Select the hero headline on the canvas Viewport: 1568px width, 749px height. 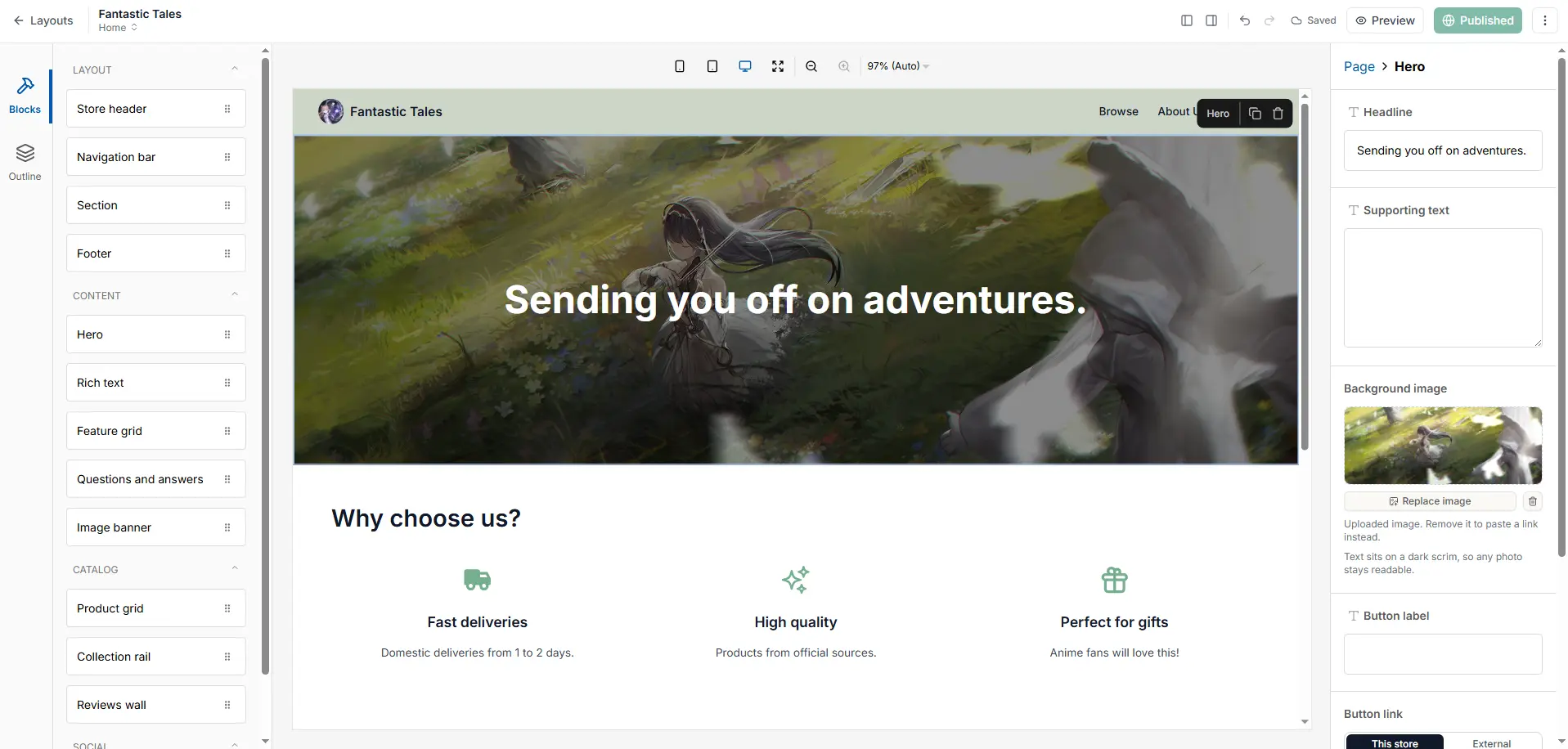tap(795, 300)
